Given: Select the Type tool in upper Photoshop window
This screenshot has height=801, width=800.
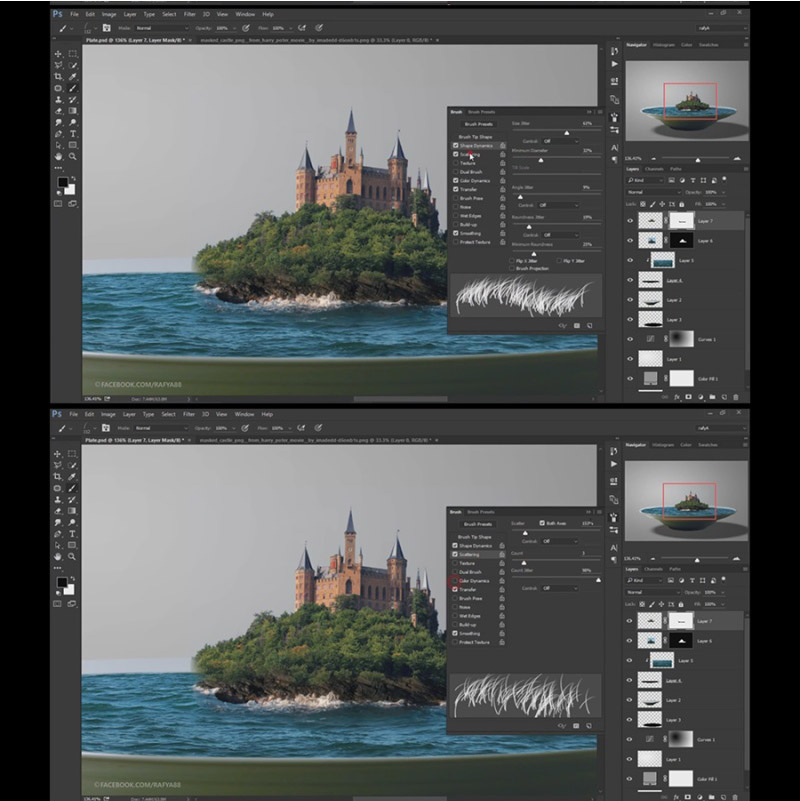Looking at the screenshot, I should [x=73, y=134].
